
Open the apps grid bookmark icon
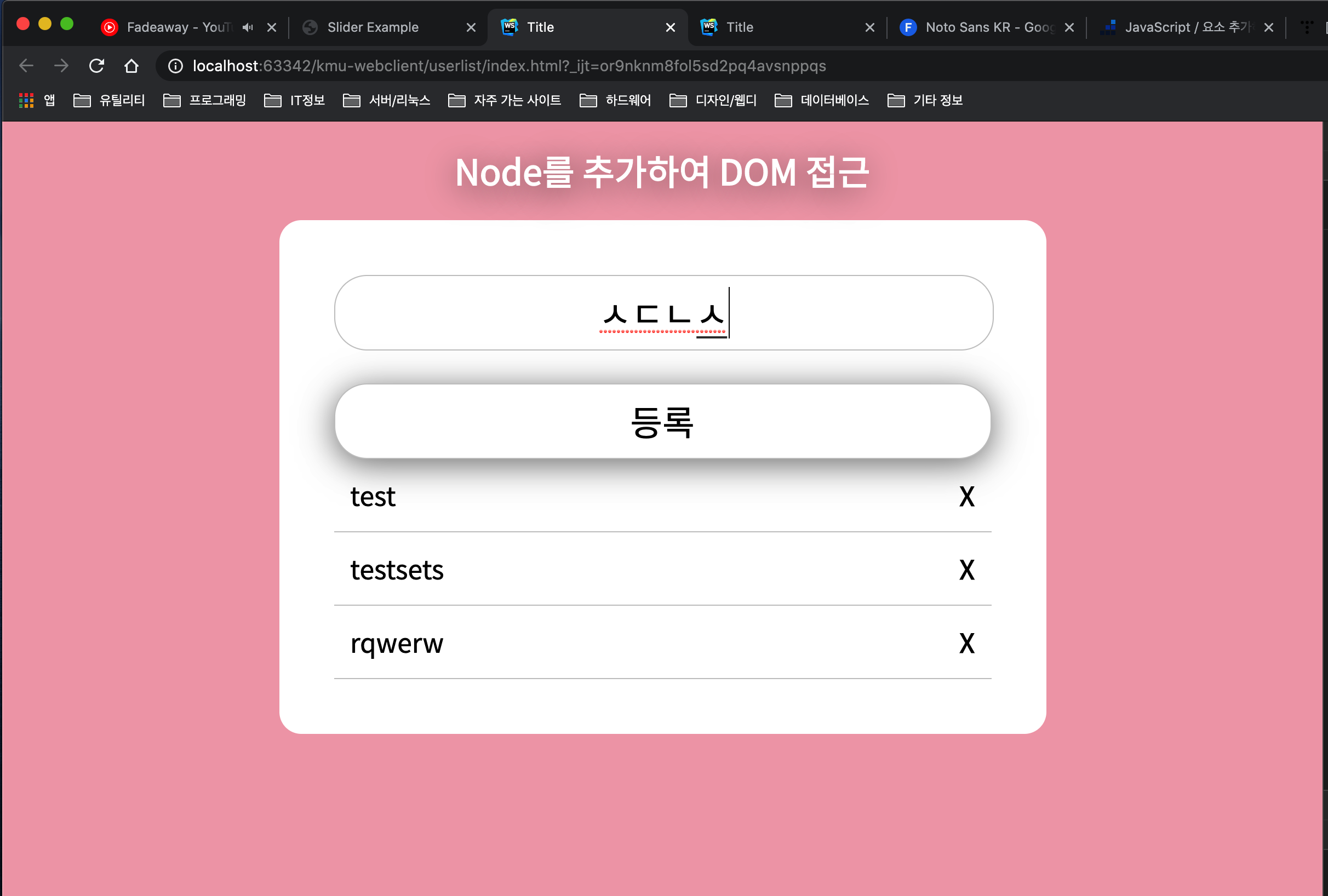click(x=26, y=101)
